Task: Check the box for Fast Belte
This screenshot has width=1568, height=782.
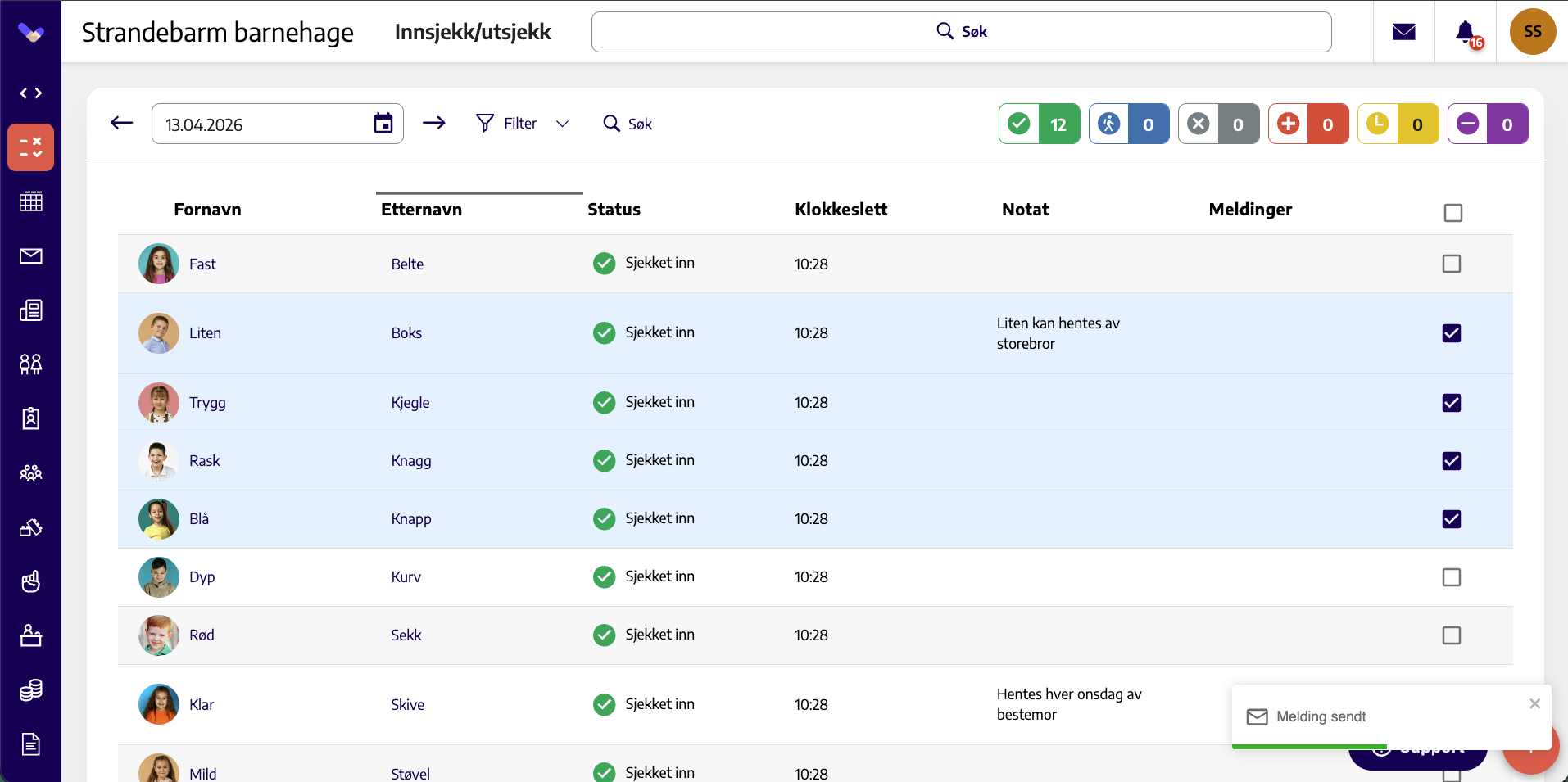Action: (x=1452, y=264)
